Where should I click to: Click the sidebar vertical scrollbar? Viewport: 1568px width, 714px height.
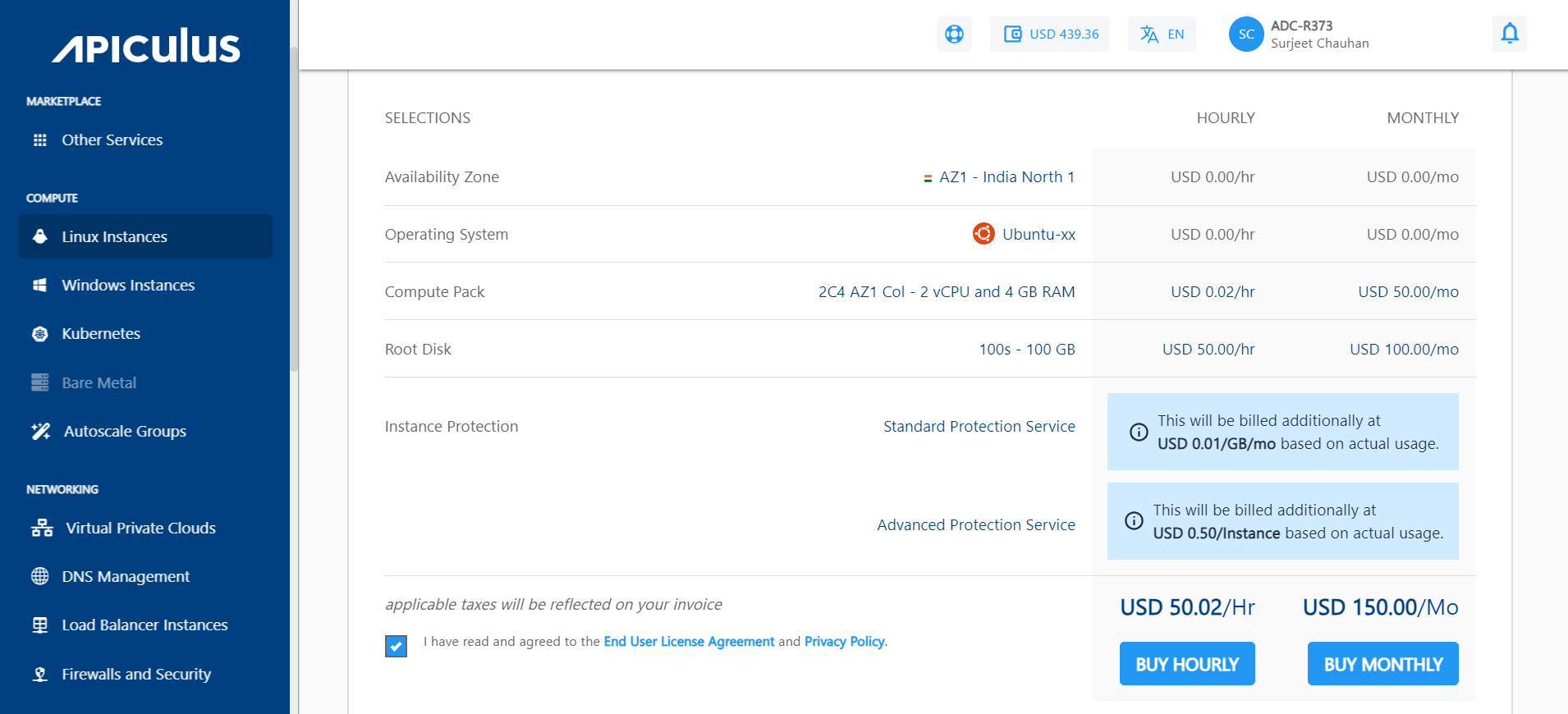294,205
